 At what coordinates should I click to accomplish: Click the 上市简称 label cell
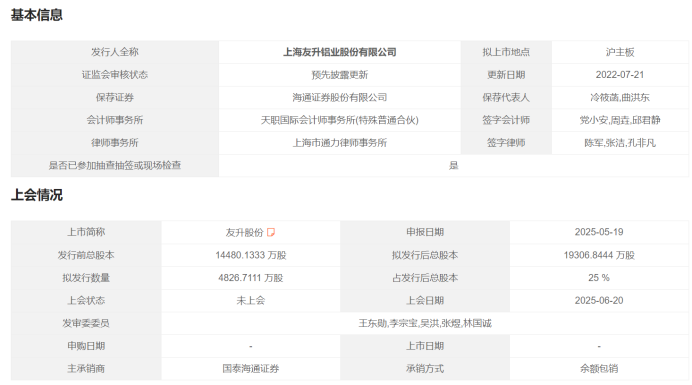point(86,232)
